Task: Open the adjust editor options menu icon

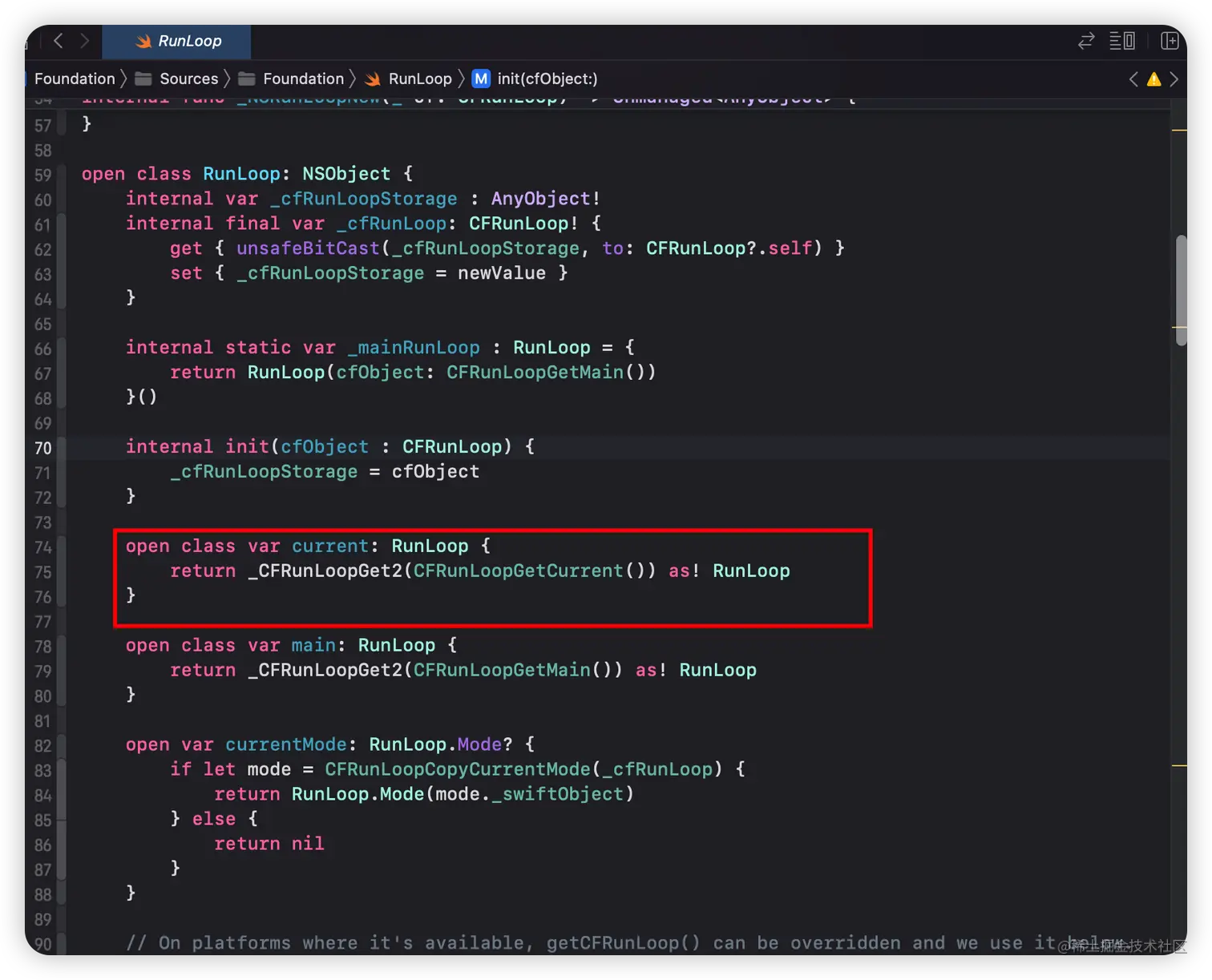Action: [1122, 41]
